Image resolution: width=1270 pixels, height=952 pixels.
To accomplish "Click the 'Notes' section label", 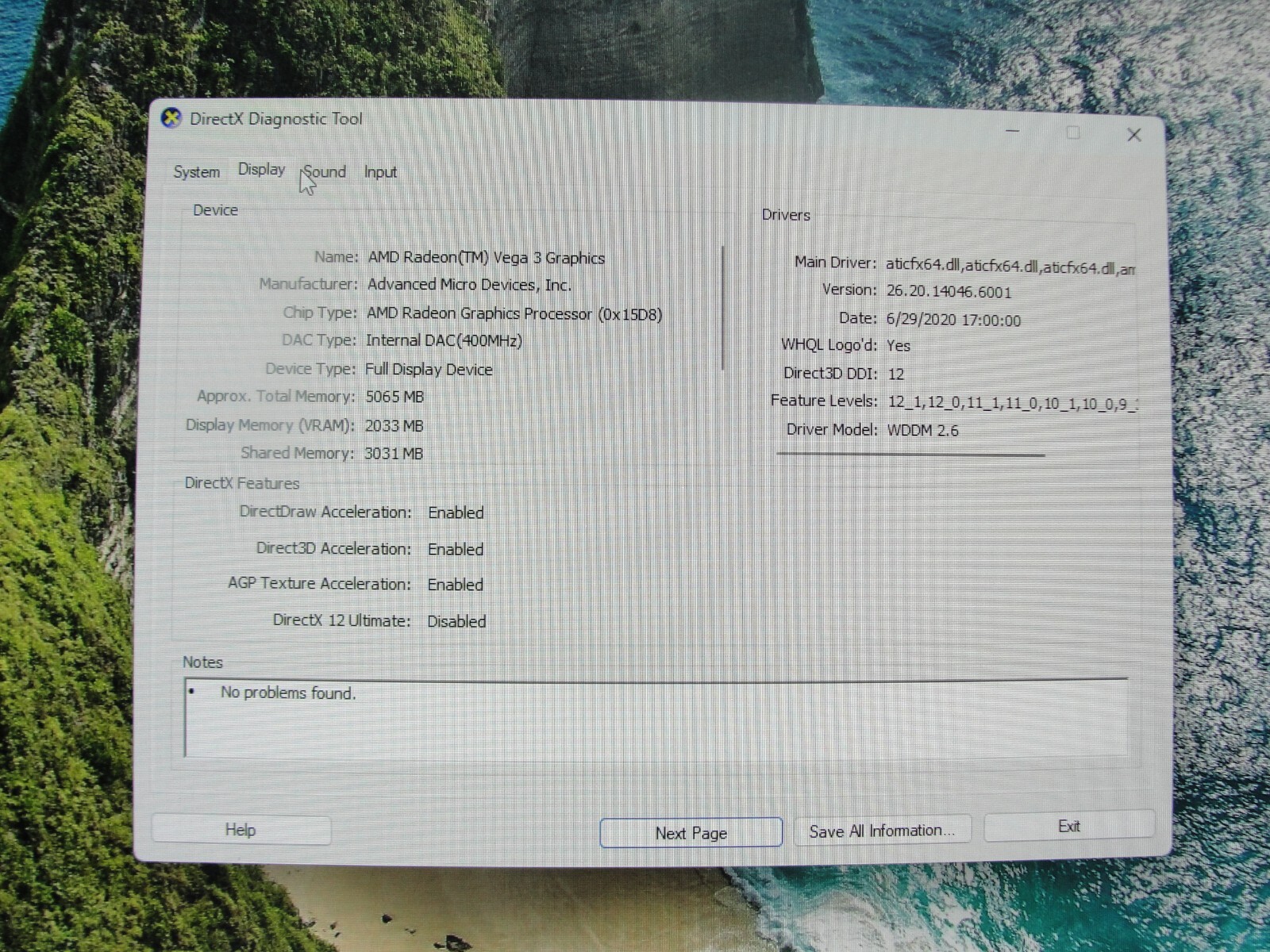I will pos(202,662).
